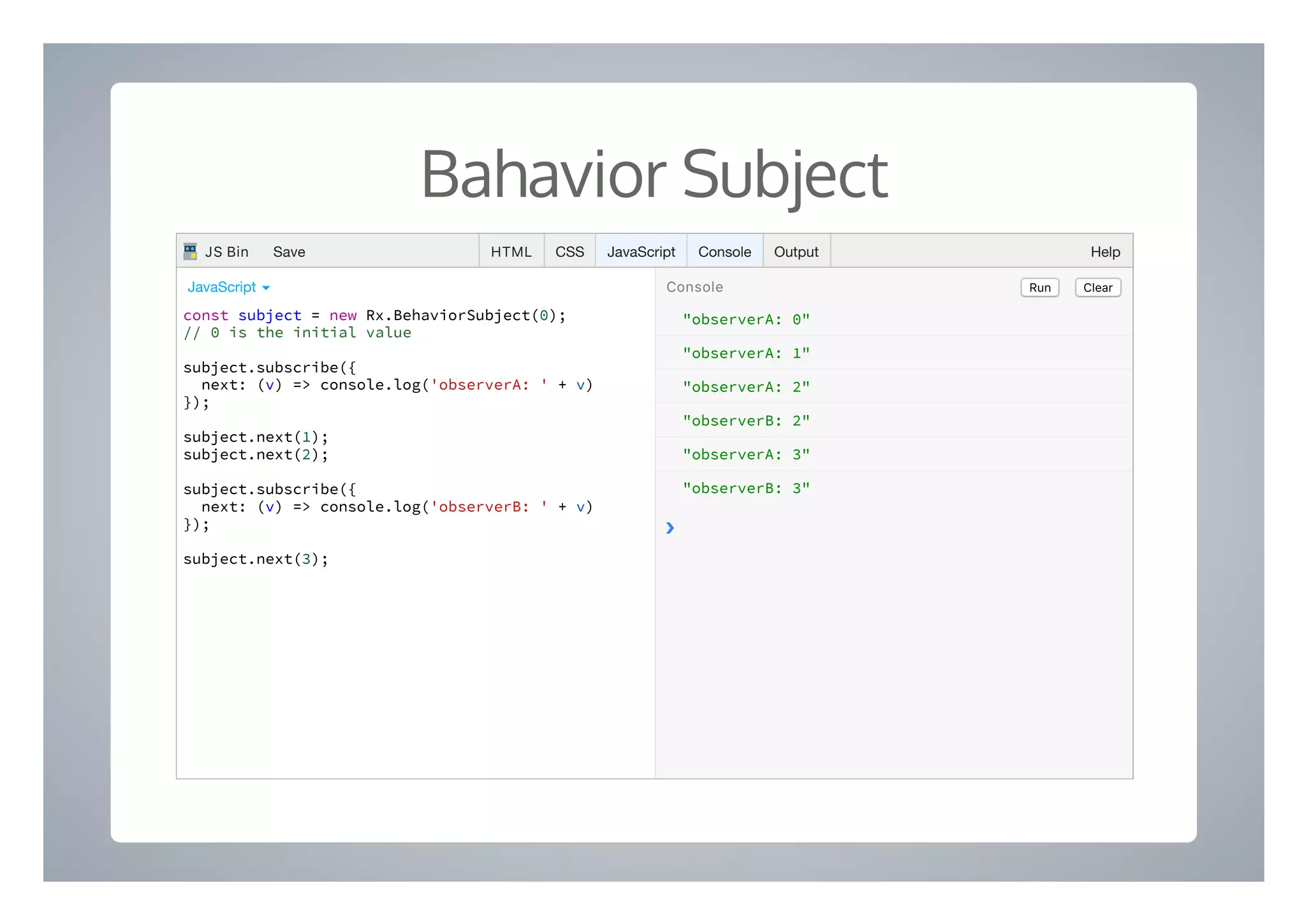The image size is (1306, 924).
Task: Open the Help link
Action: [1104, 252]
